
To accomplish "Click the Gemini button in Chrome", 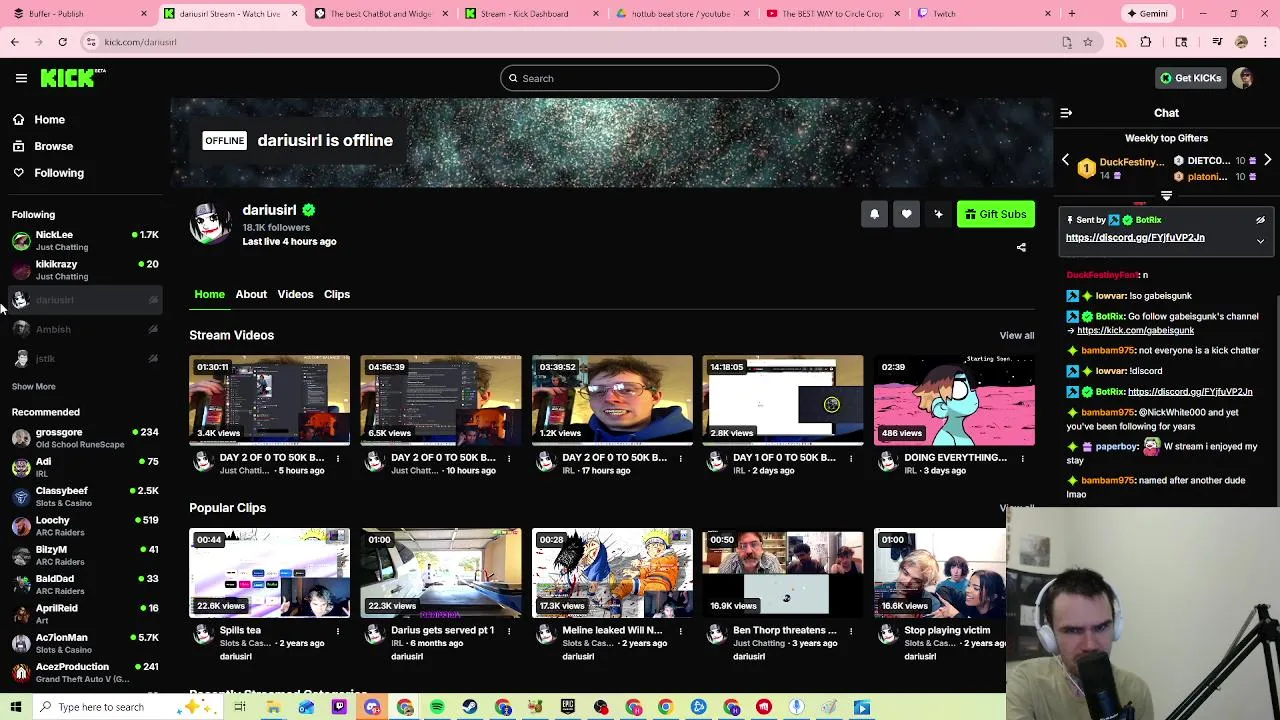I will pyautogui.click(x=1147, y=14).
